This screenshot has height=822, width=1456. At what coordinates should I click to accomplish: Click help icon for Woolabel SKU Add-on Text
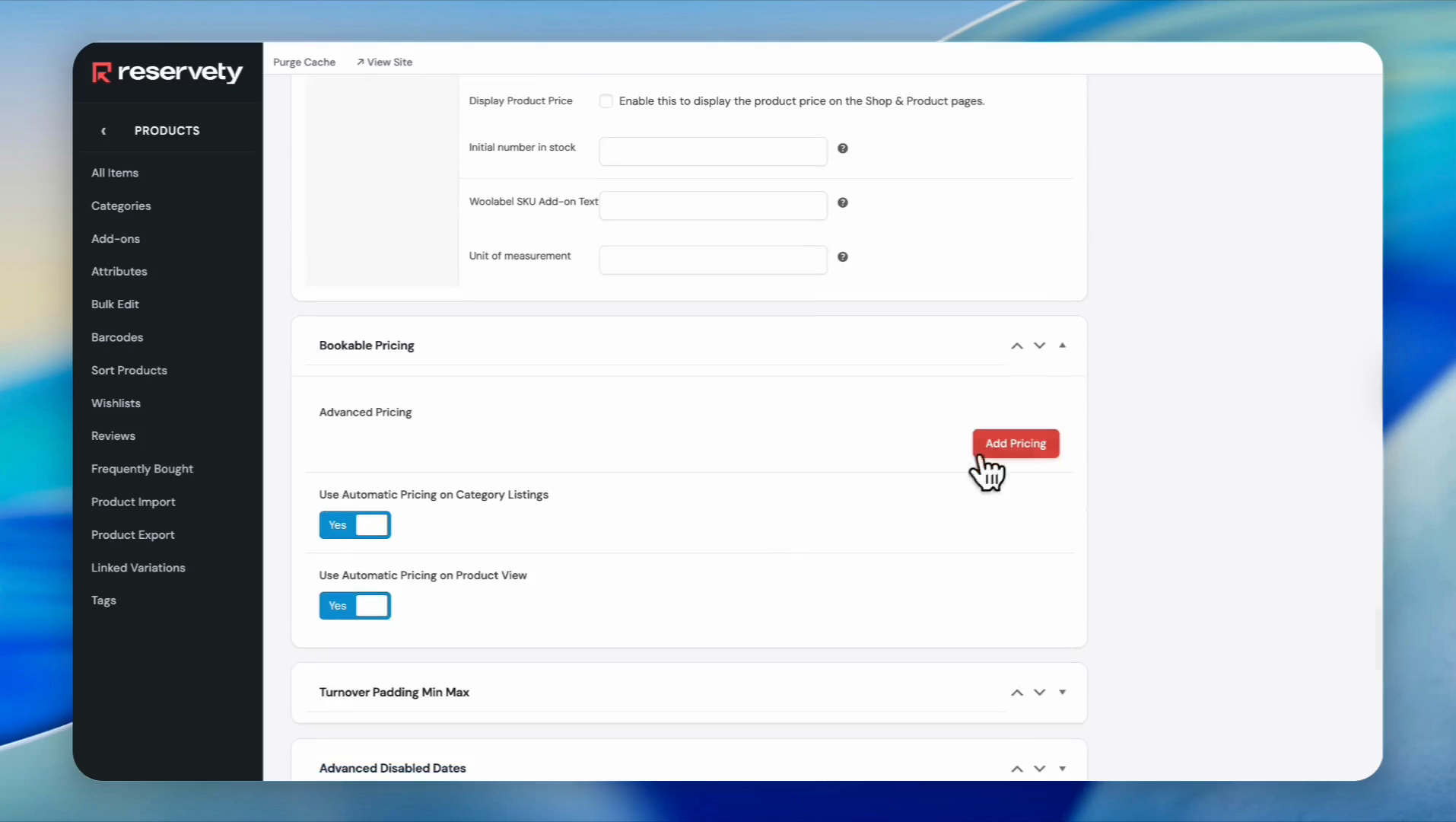tap(842, 202)
